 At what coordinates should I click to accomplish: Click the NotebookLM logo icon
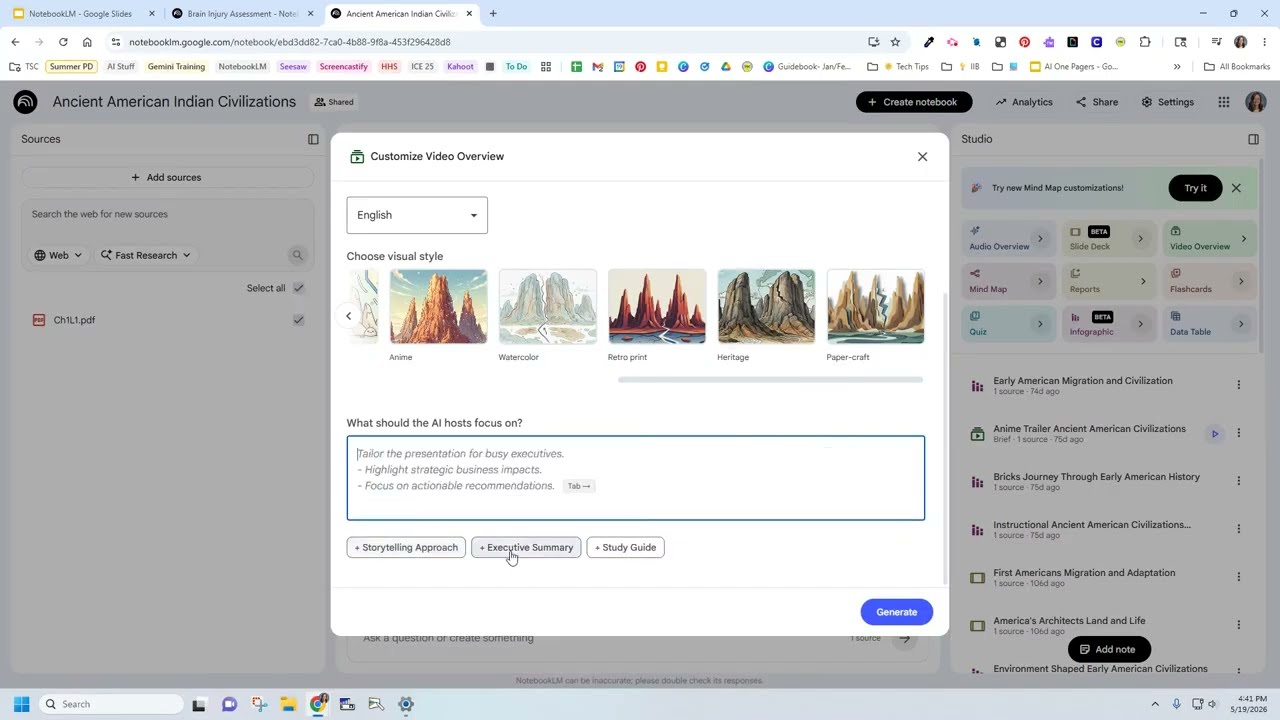(x=25, y=102)
